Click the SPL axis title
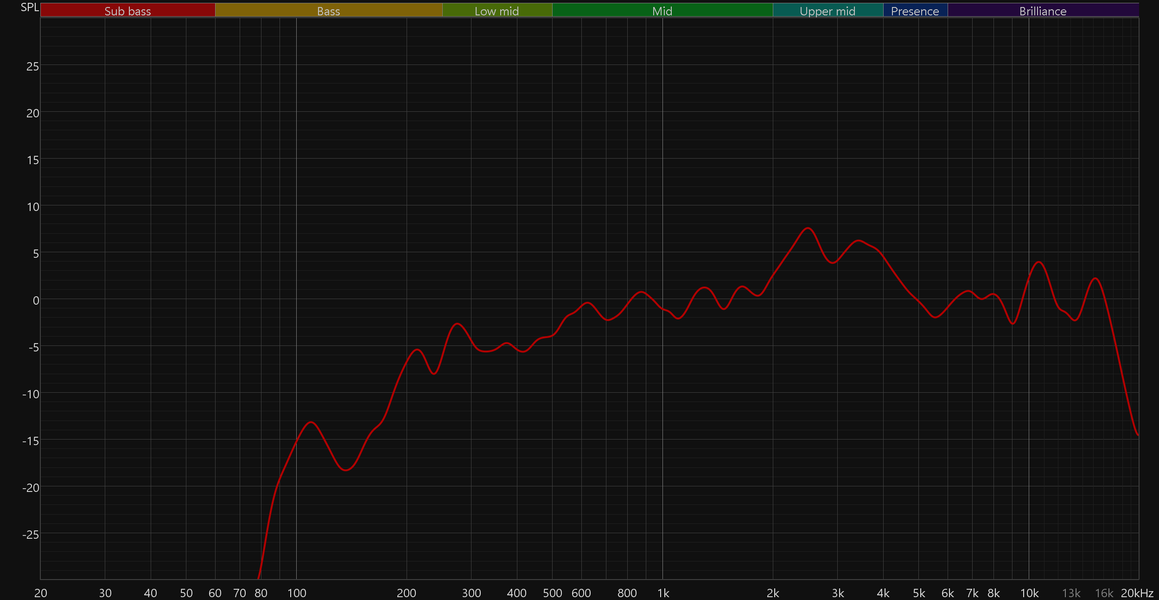This screenshot has width=1159, height=600. (30, 8)
